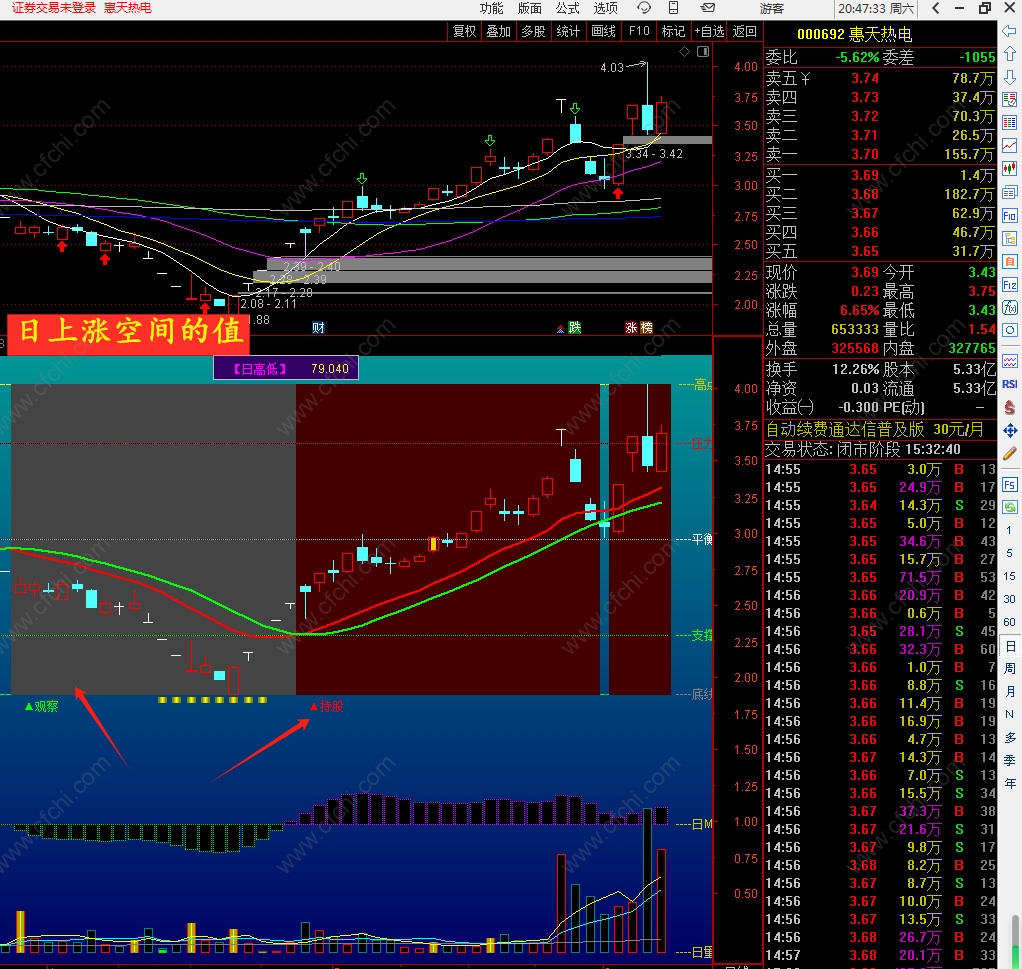The height and width of the screenshot is (969, 1022).
Task: Toggle the side panel icon atop main chart
Action: click(x=703, y=51)
